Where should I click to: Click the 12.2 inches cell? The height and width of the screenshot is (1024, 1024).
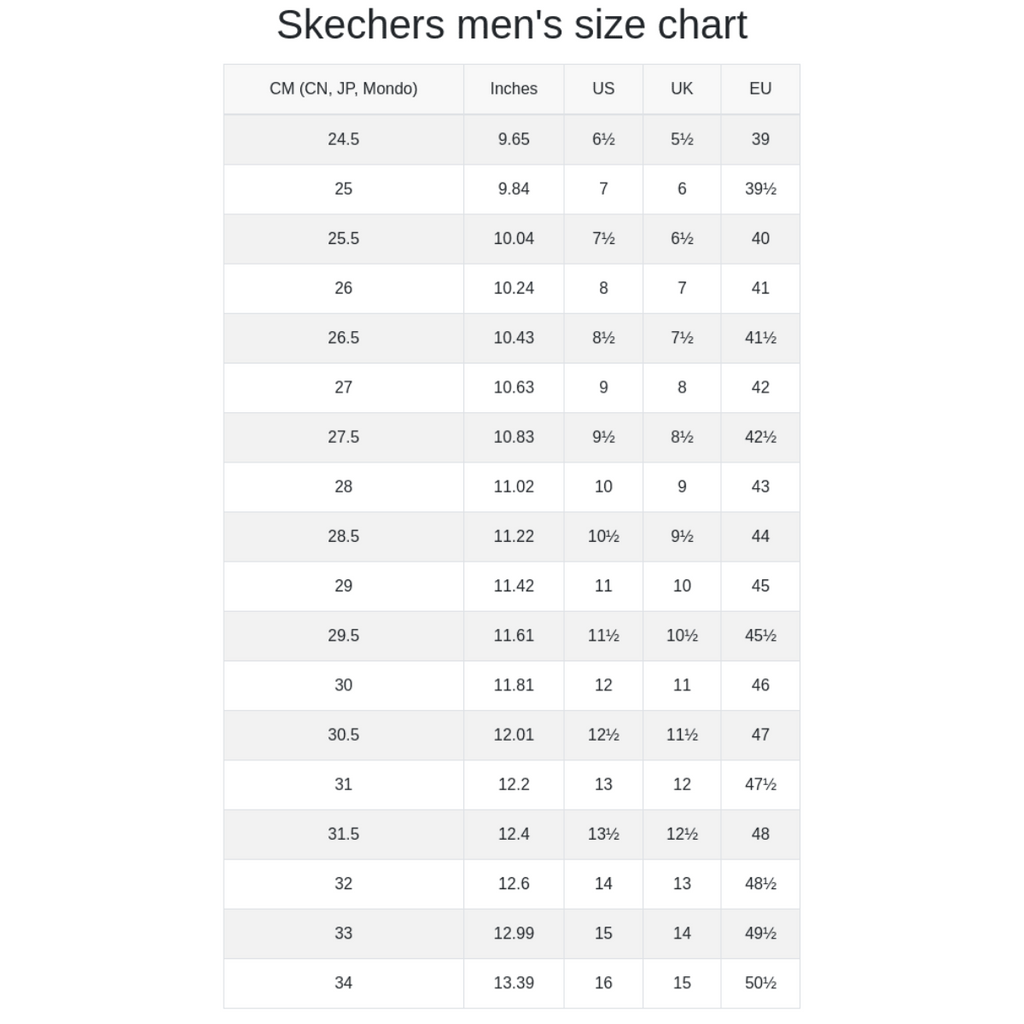(x=514, y=784)
